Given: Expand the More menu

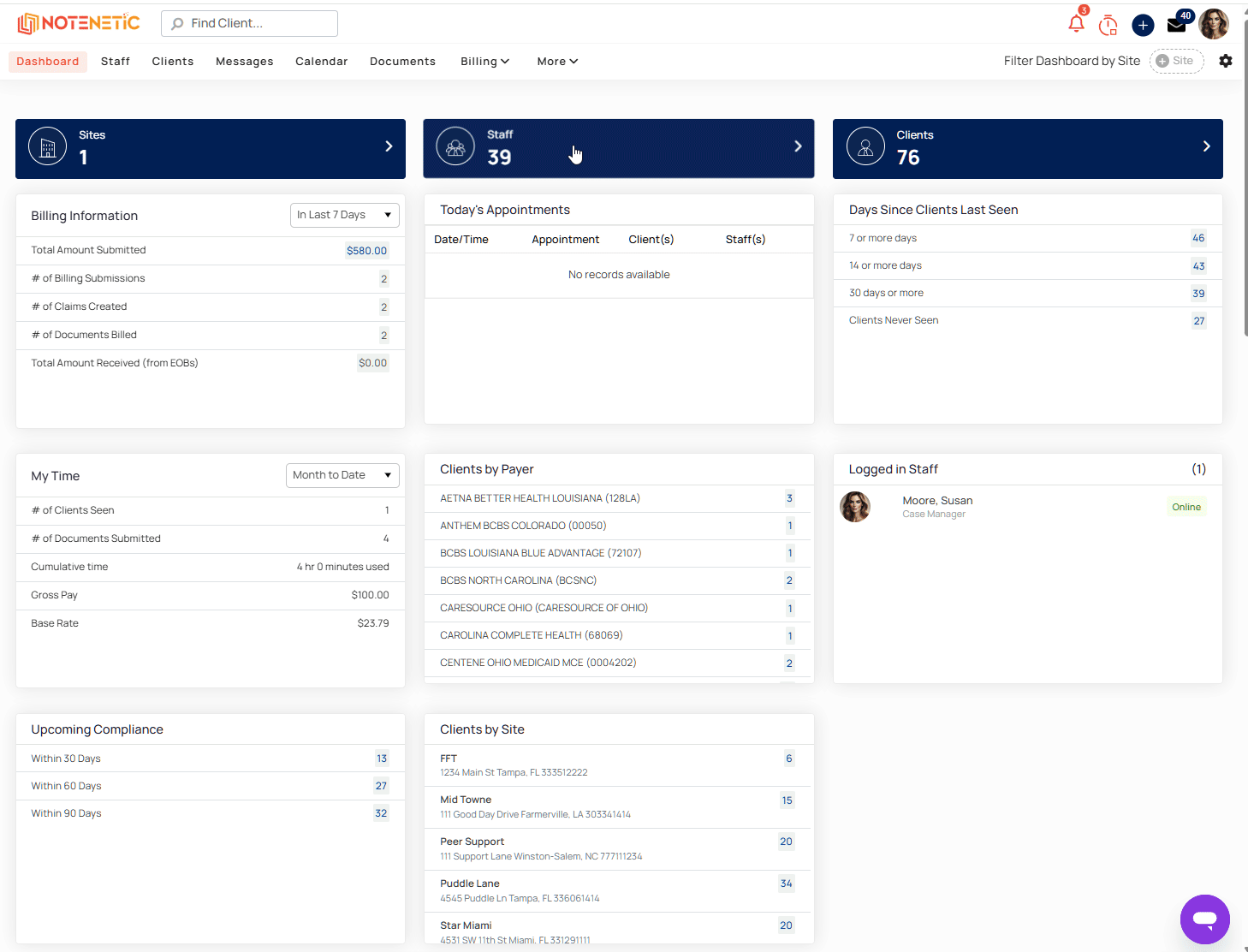Looking at the screenshot, I should 557,62.
